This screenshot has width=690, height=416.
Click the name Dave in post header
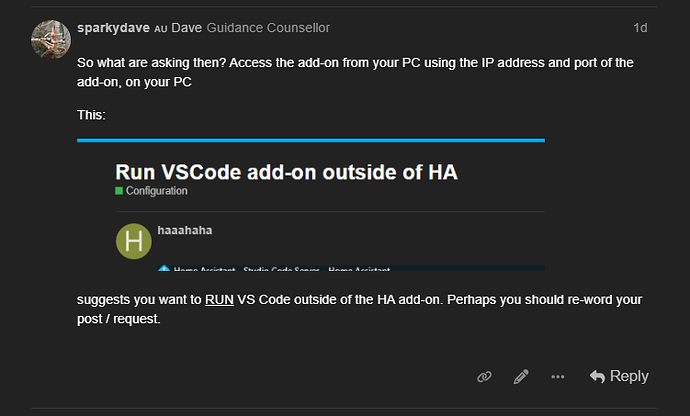point(187,28)
